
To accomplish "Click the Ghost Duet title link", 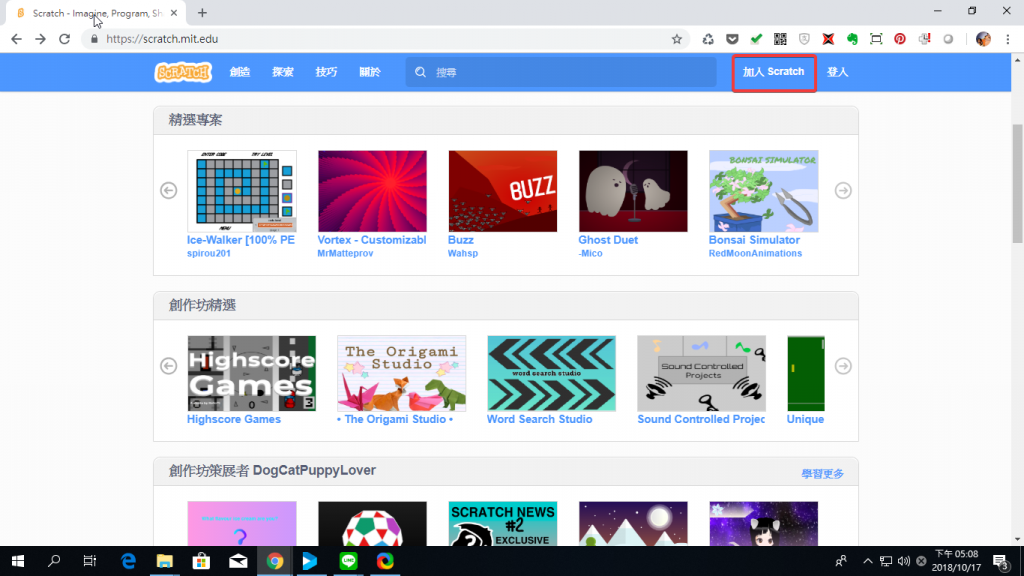I will coord(608,240).
